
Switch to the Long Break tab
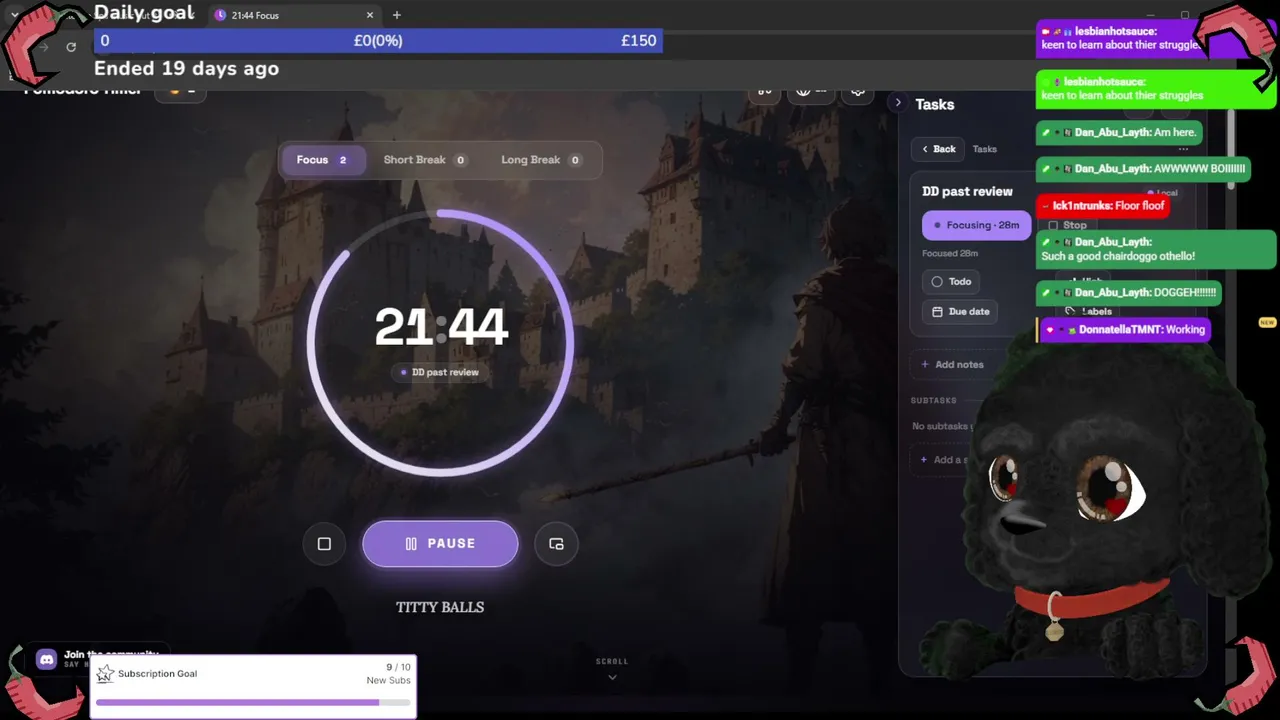click(x=541, y=160)
